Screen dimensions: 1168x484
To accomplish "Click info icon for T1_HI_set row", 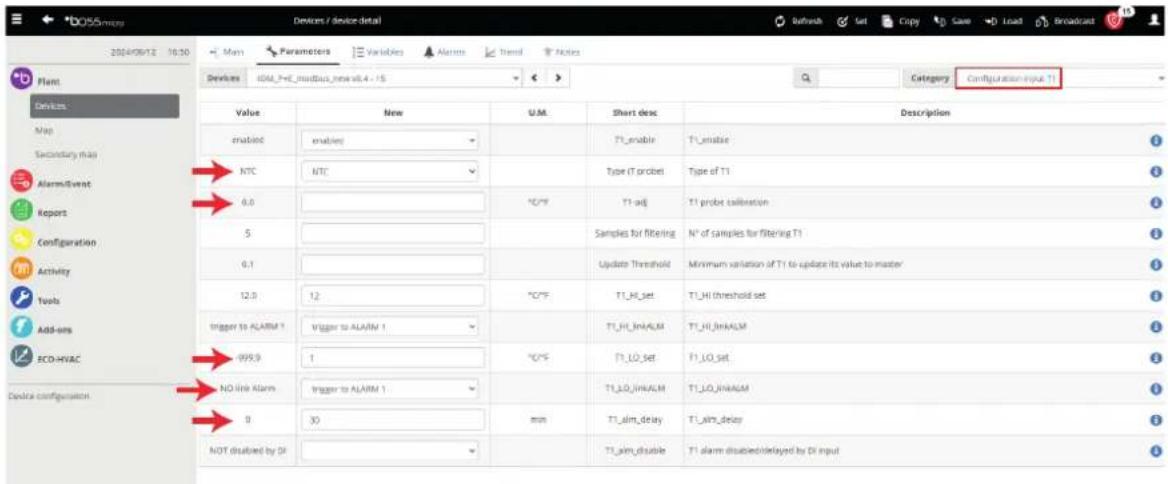I will pos(1157,296).
